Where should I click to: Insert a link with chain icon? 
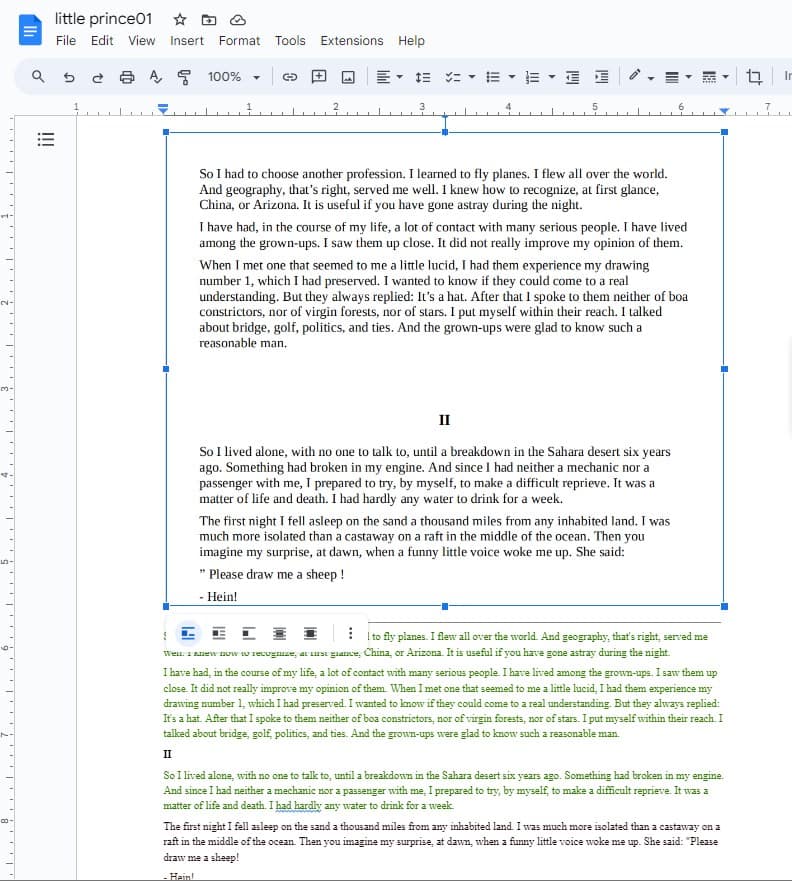290,77
